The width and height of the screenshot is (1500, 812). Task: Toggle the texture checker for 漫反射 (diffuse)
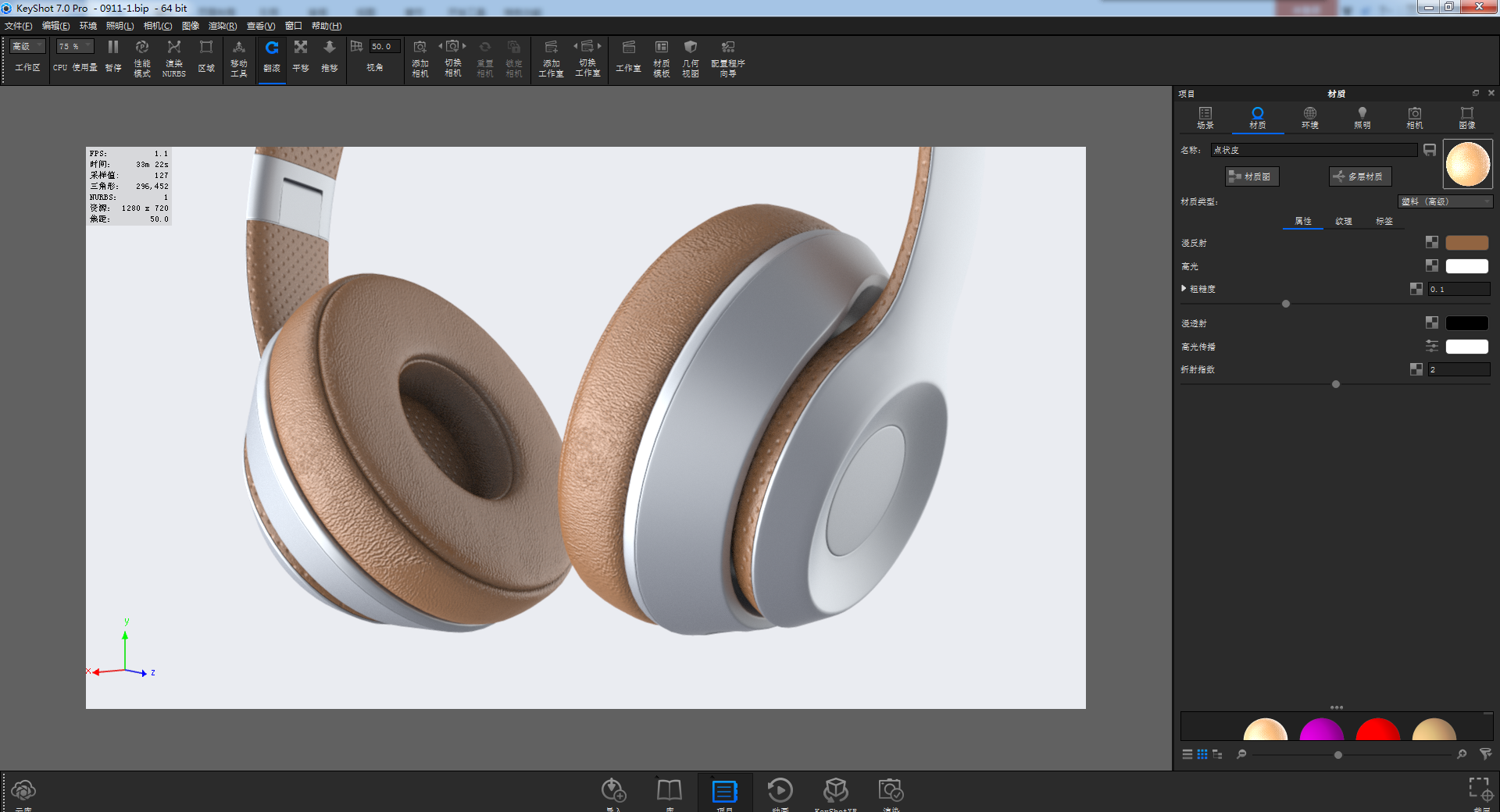[x=1431, y=243]
